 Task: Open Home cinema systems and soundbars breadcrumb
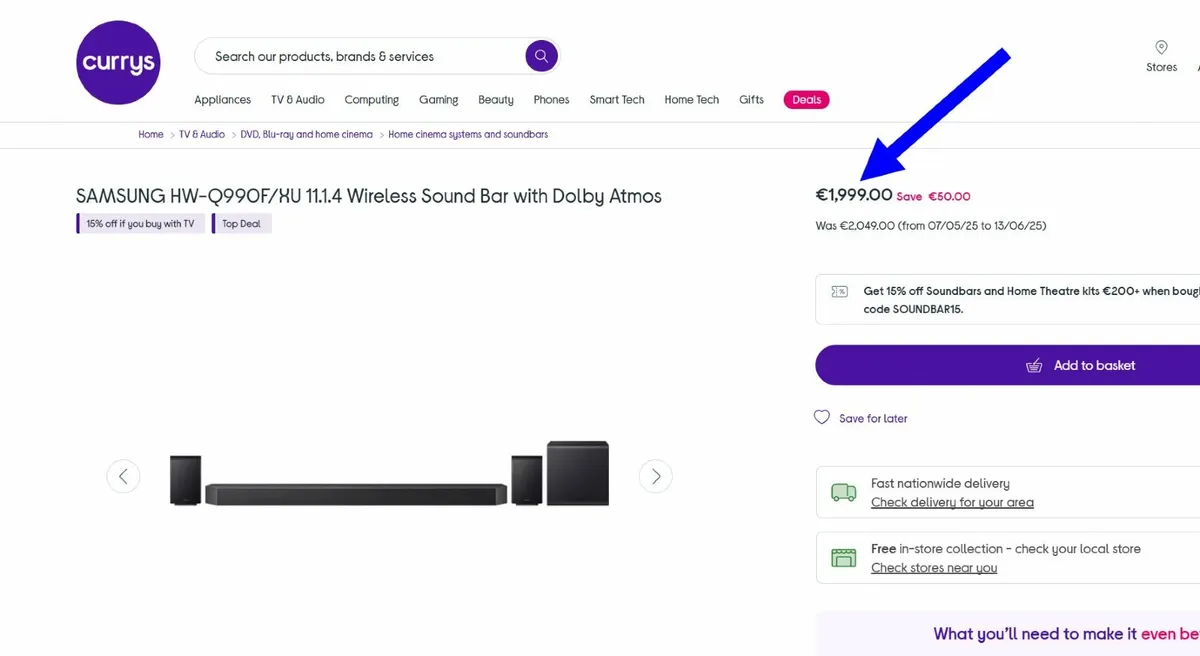pyautogui.click(x=468, y=134)
